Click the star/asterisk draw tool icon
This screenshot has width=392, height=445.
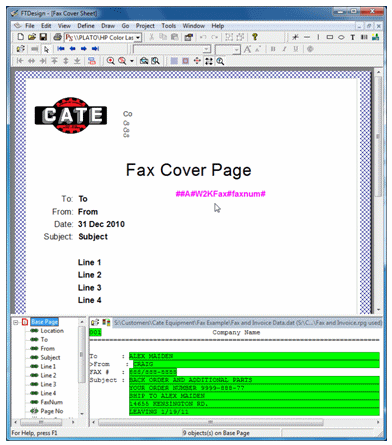pos(295,37)
